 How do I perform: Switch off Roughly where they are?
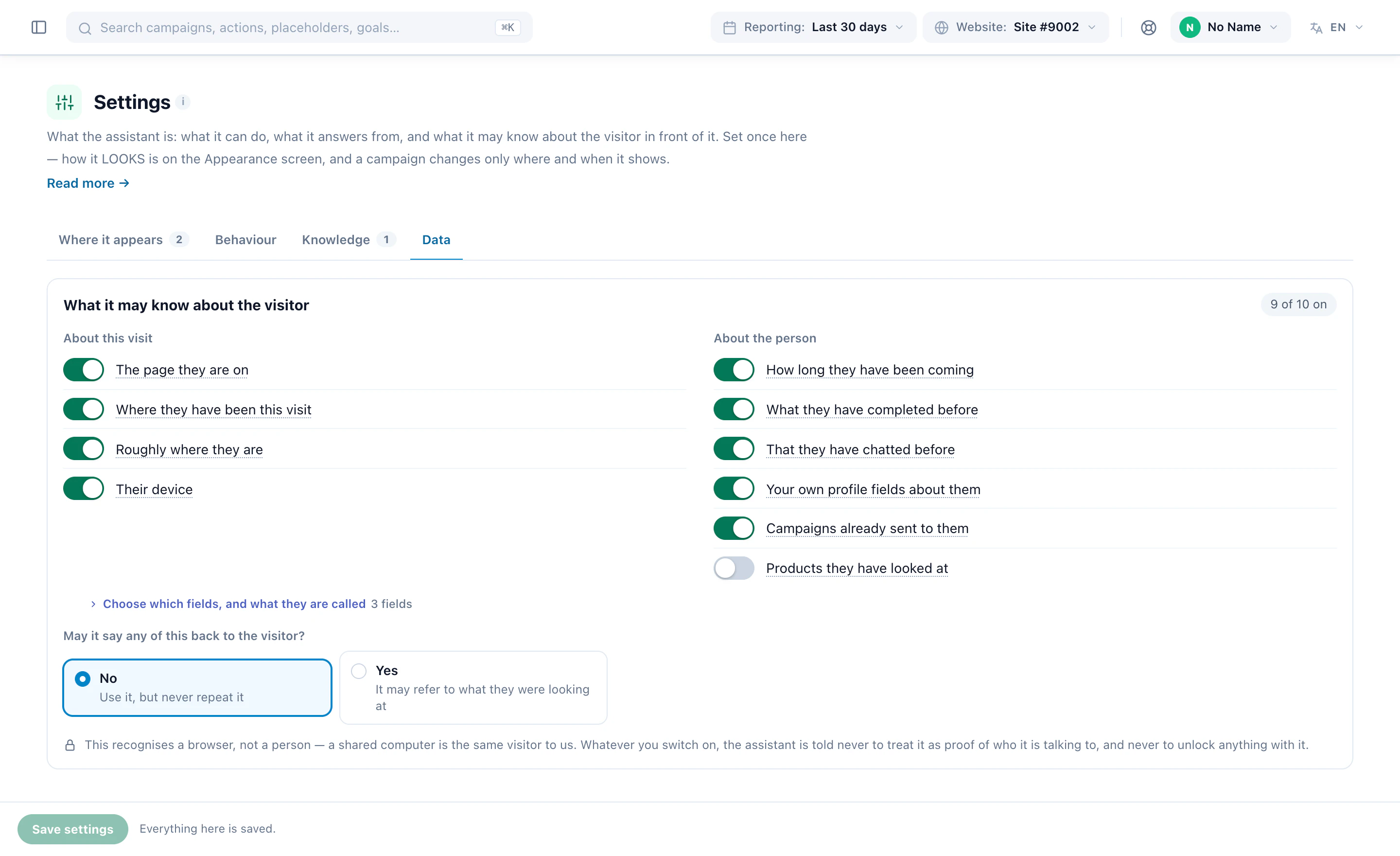coord(84,449)
